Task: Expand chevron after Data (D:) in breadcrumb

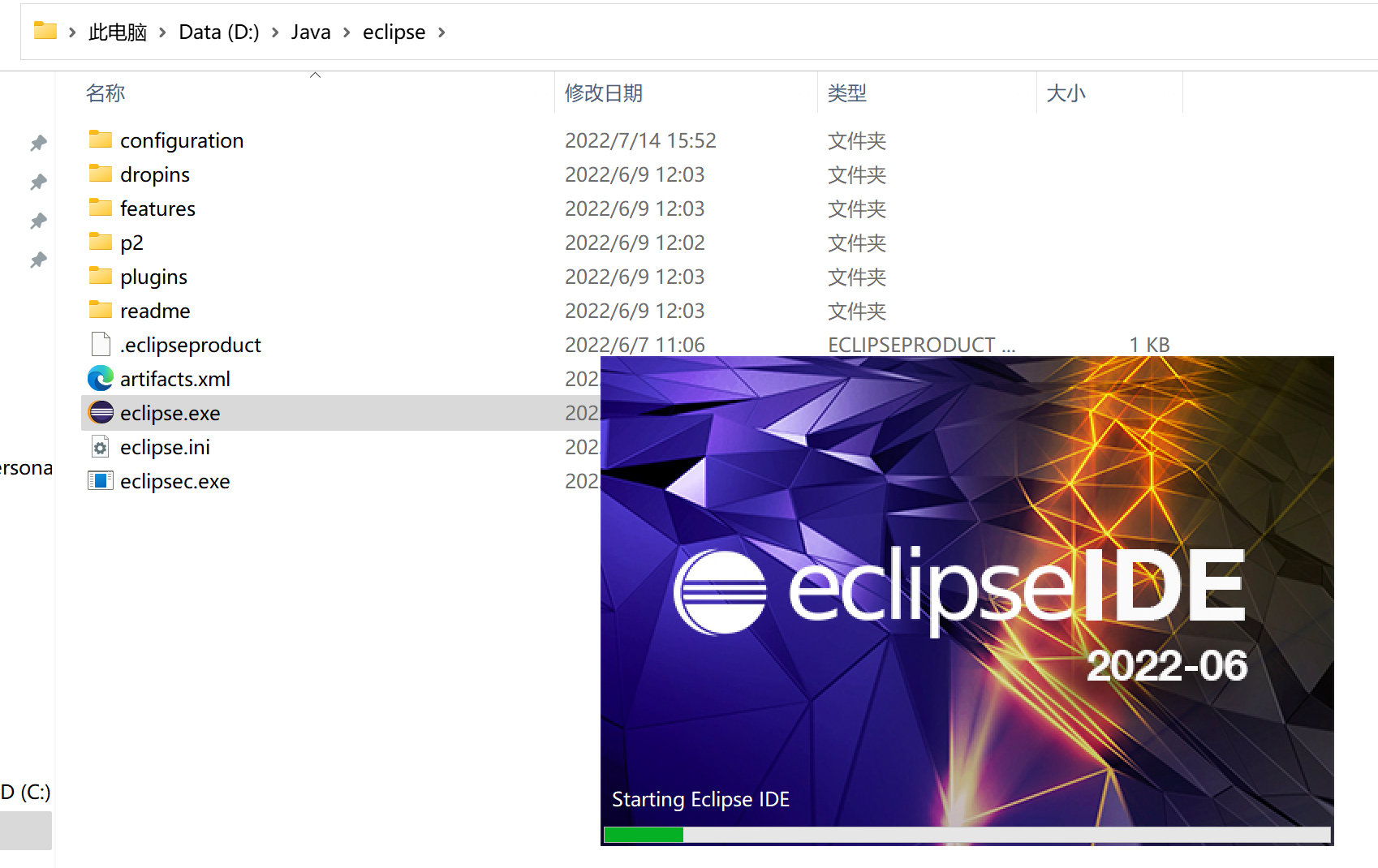Action: point(275,32)
